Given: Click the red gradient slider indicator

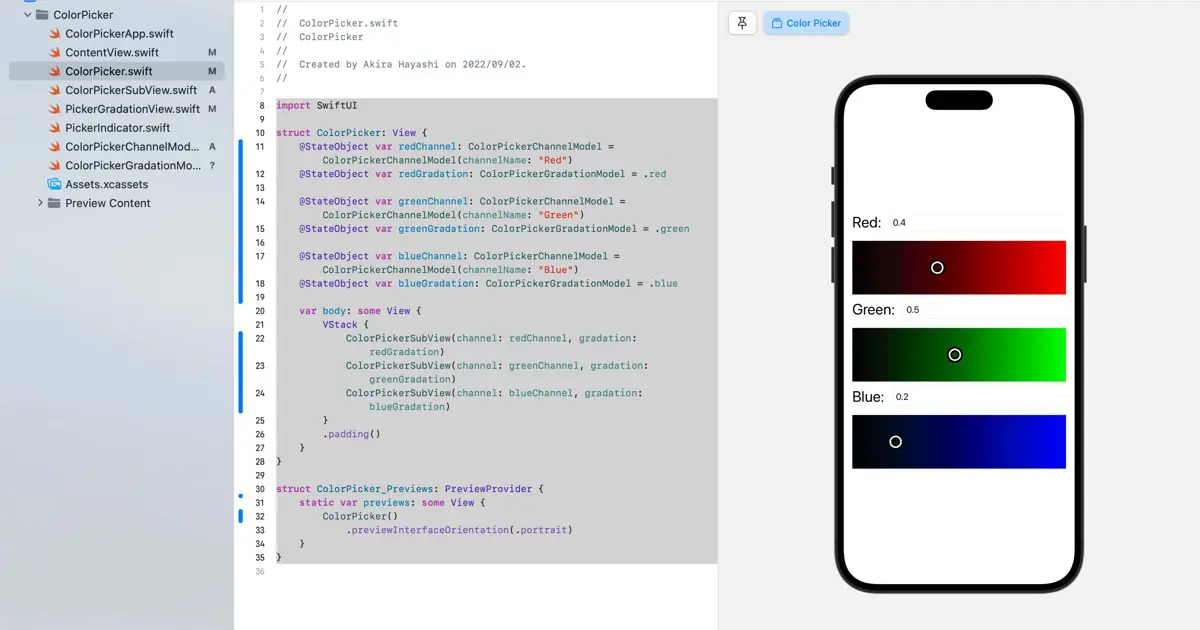Looking at the screenshot, I should (x=937, y=267).
